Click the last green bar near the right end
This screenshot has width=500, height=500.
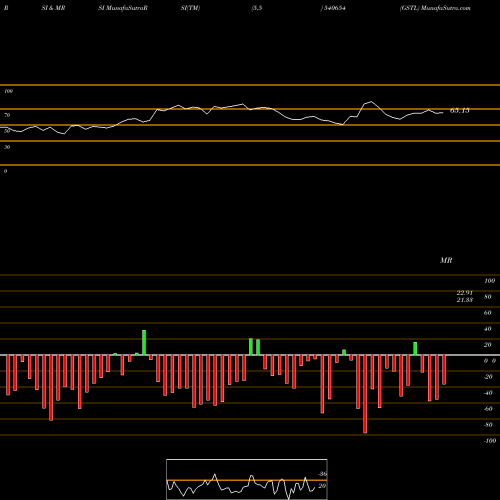tap(415, 349)
